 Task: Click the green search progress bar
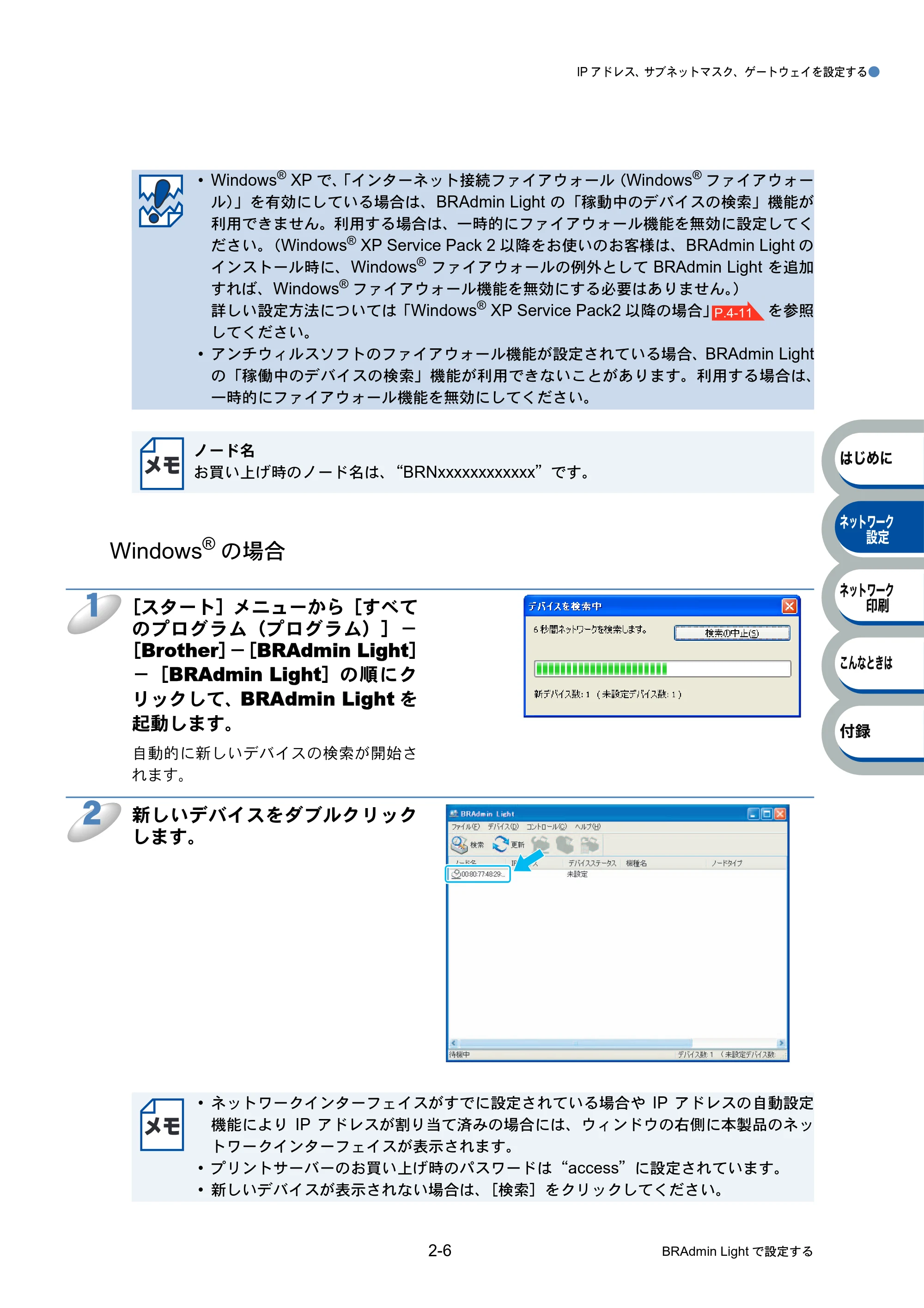662,669
